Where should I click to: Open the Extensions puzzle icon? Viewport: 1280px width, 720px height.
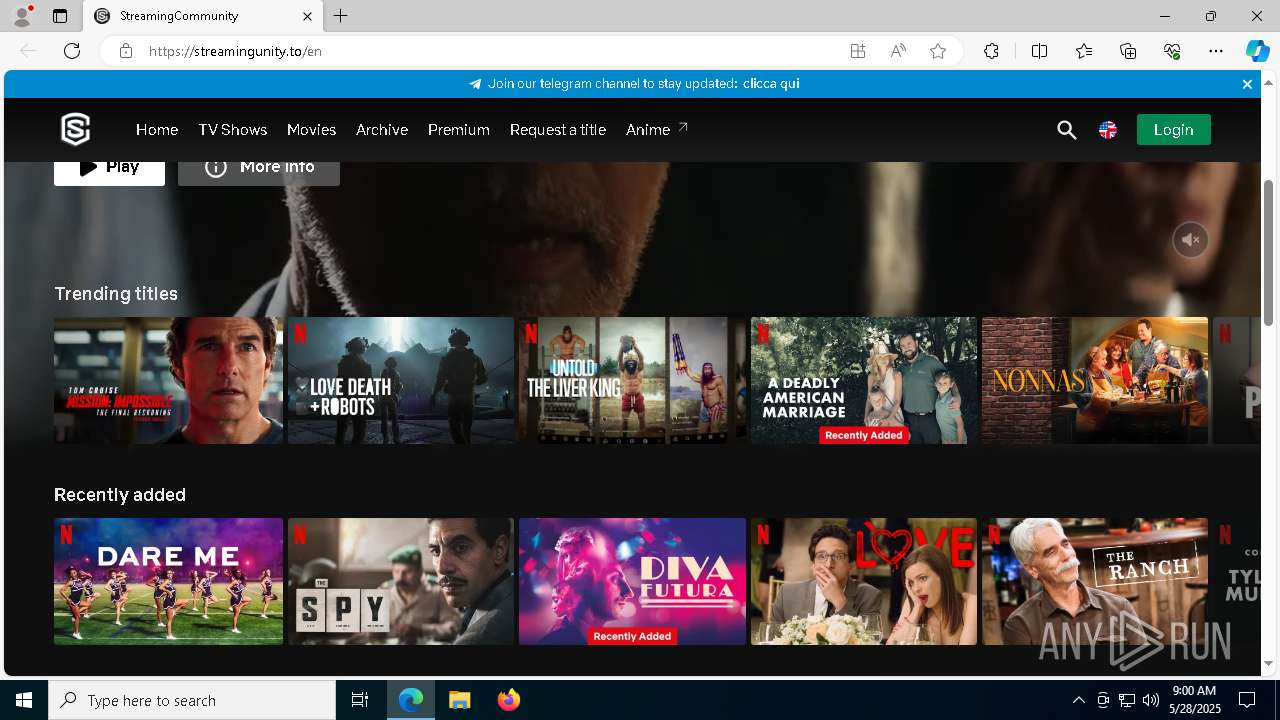(991, 51)
